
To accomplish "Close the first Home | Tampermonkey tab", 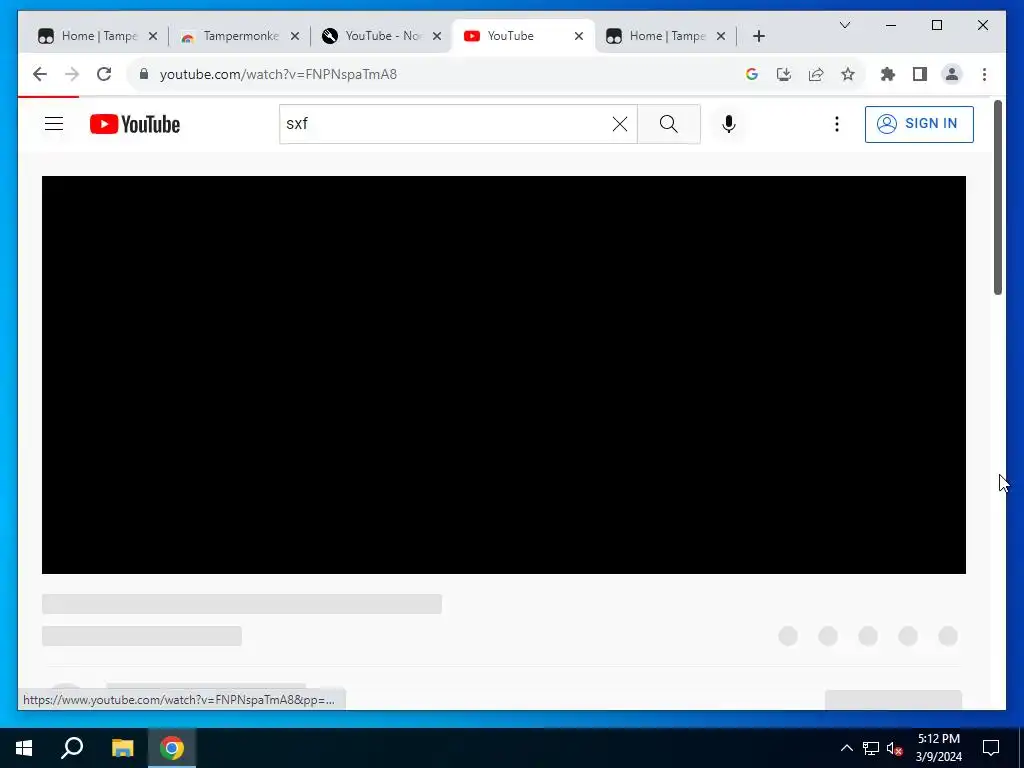I will click(x=153, y=37).
